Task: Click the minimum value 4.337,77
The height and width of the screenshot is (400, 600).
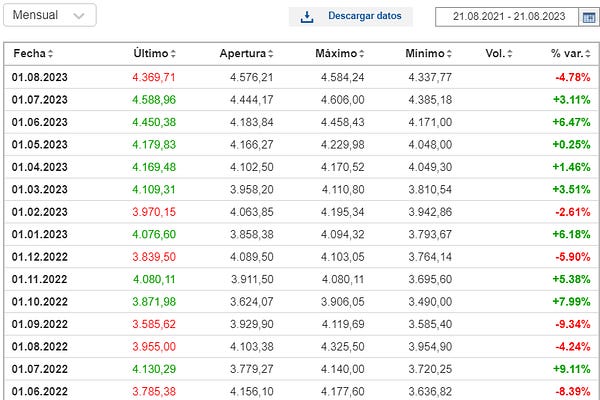Action: (x=430, y=77)
